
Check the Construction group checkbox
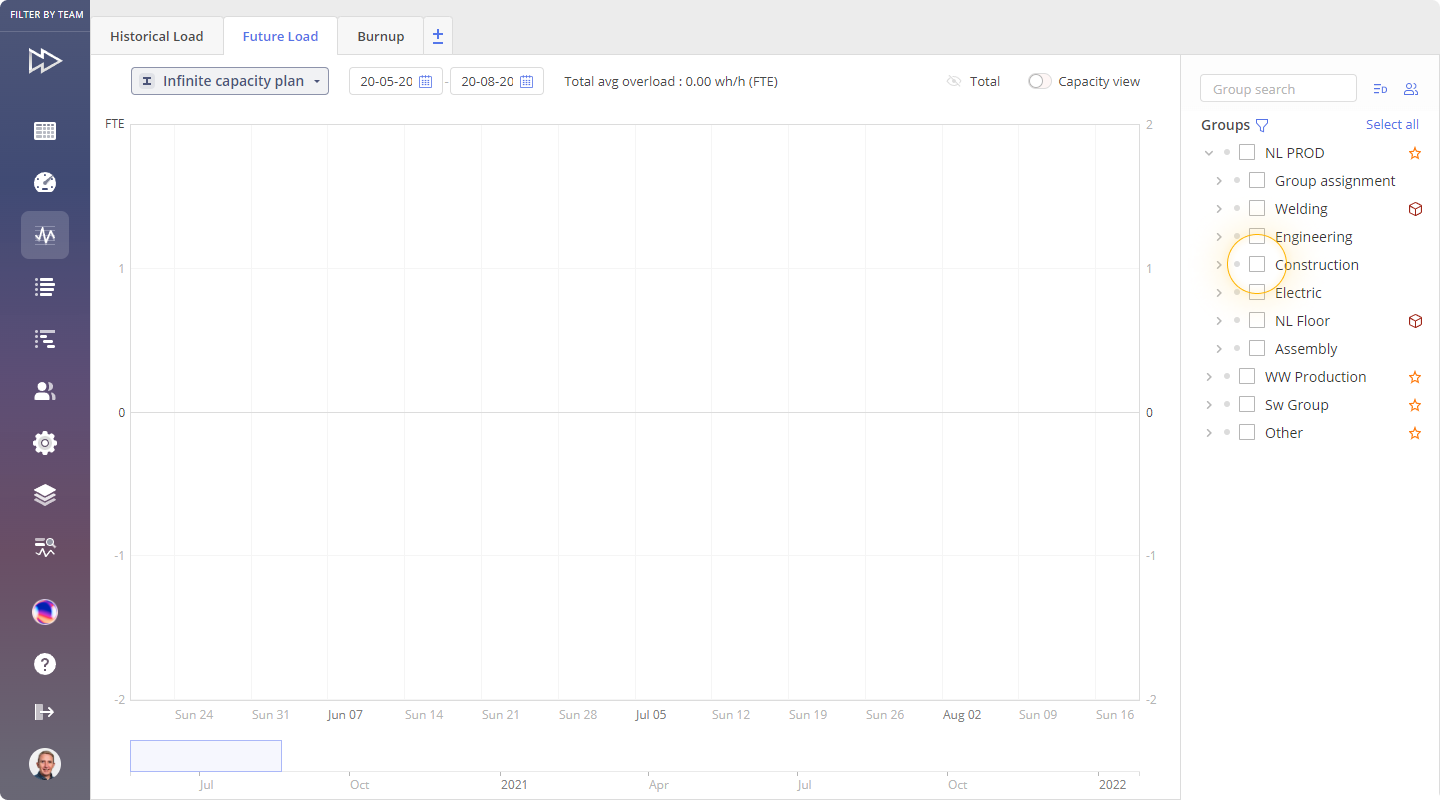tap(1257, 265)
